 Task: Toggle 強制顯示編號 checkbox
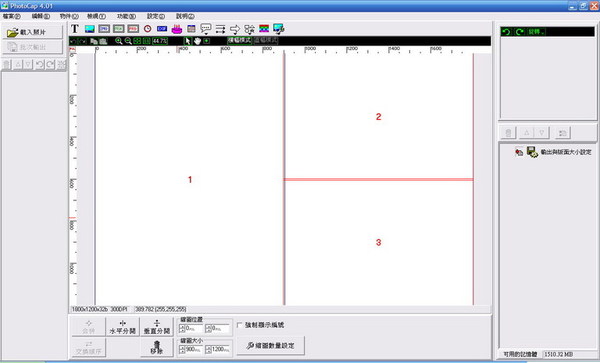pos(240,325)
